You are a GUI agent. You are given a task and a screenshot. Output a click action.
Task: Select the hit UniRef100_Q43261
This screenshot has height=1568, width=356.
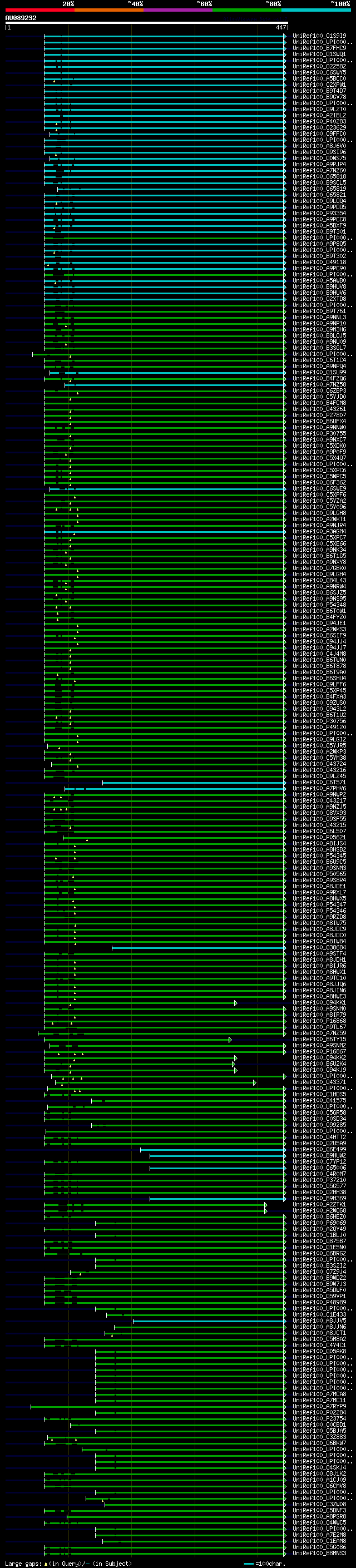pos(319,409)
